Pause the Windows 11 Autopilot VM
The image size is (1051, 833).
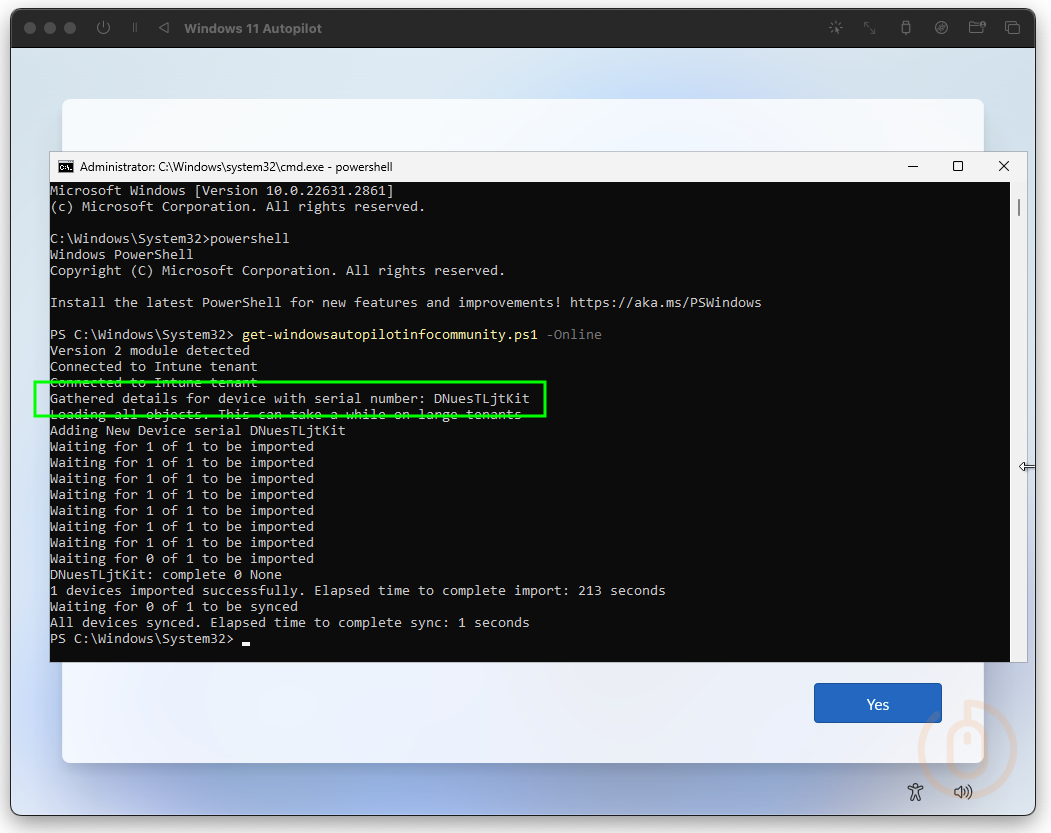(x=135, y=27)
